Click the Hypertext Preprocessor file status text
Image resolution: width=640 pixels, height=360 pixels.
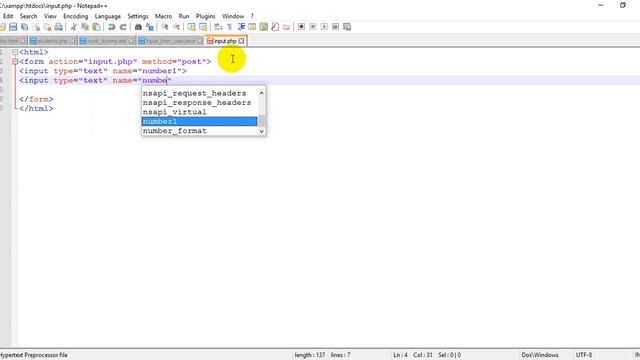click(x=34, y=355)
